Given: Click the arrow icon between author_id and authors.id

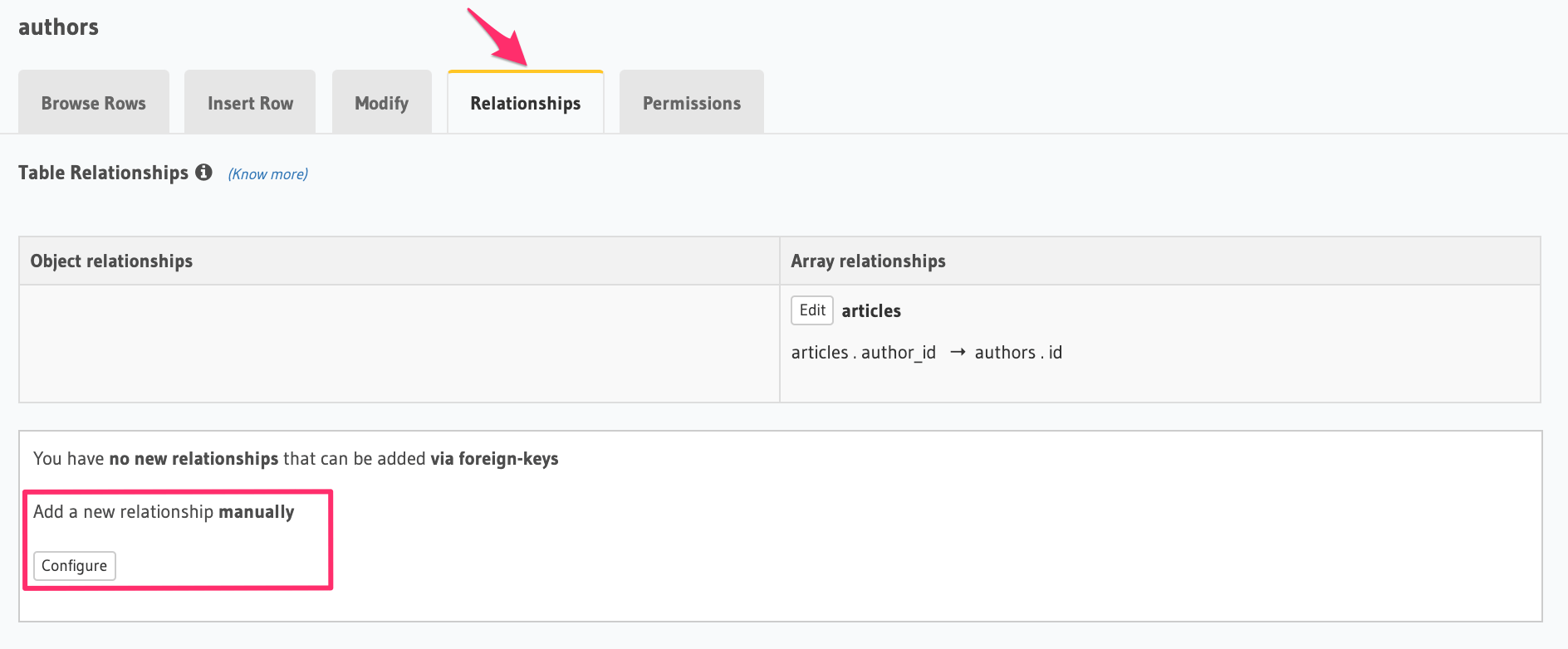Looking at the screenshot, I should click(957, 353).
